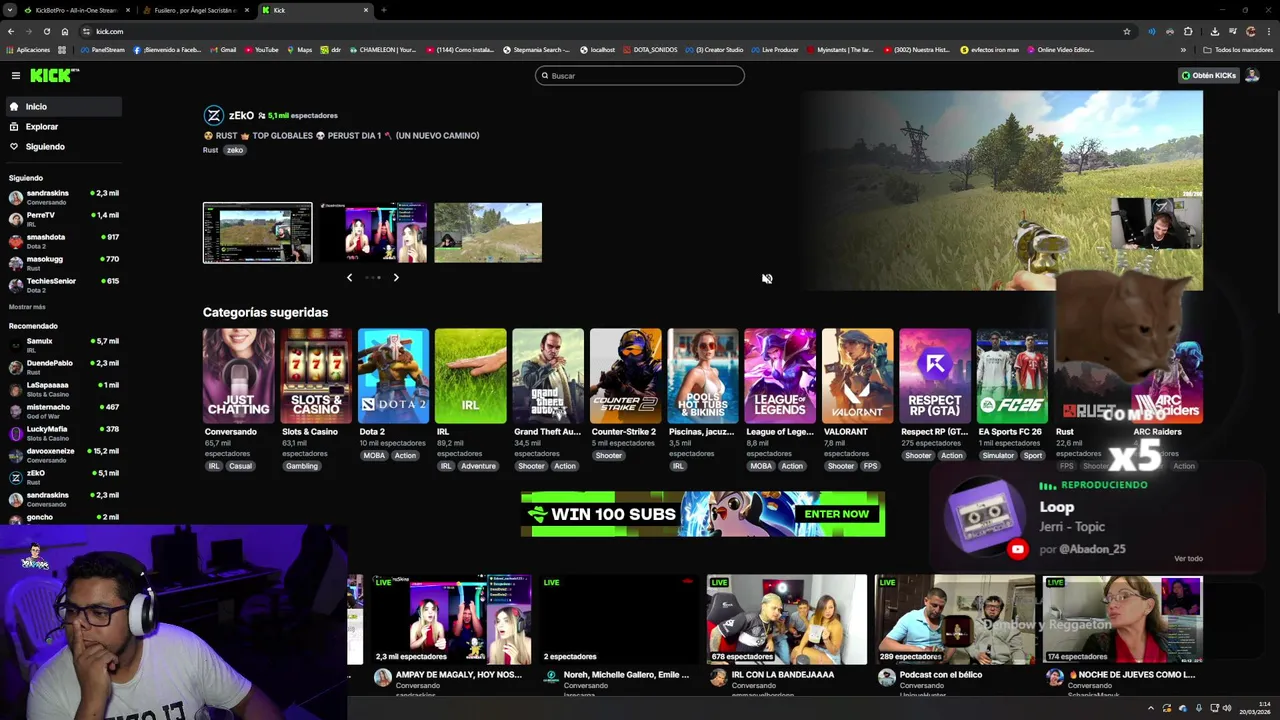Viewport: 1280px width, 720px height.
Task: Switch to the KickBotPro browser tab
Action: click(x=76, y=10)
